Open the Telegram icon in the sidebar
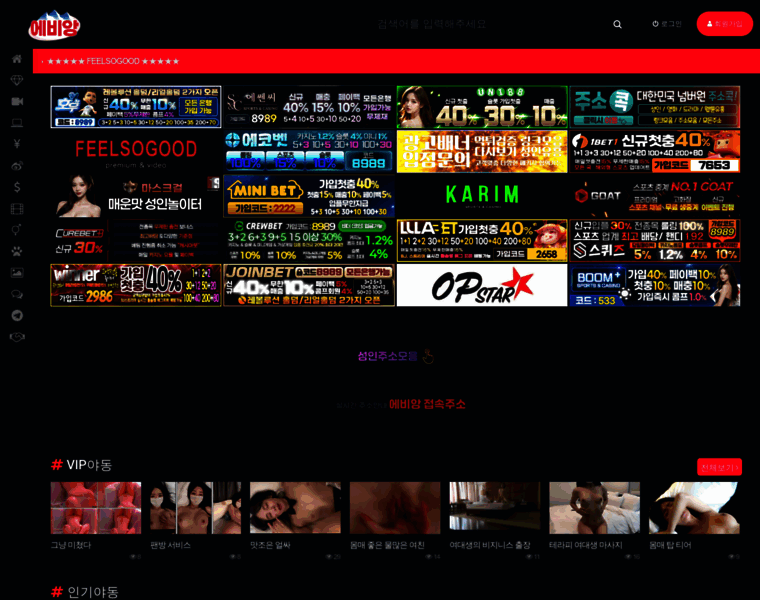The image size is (760, 600). [x=17, y=316]
